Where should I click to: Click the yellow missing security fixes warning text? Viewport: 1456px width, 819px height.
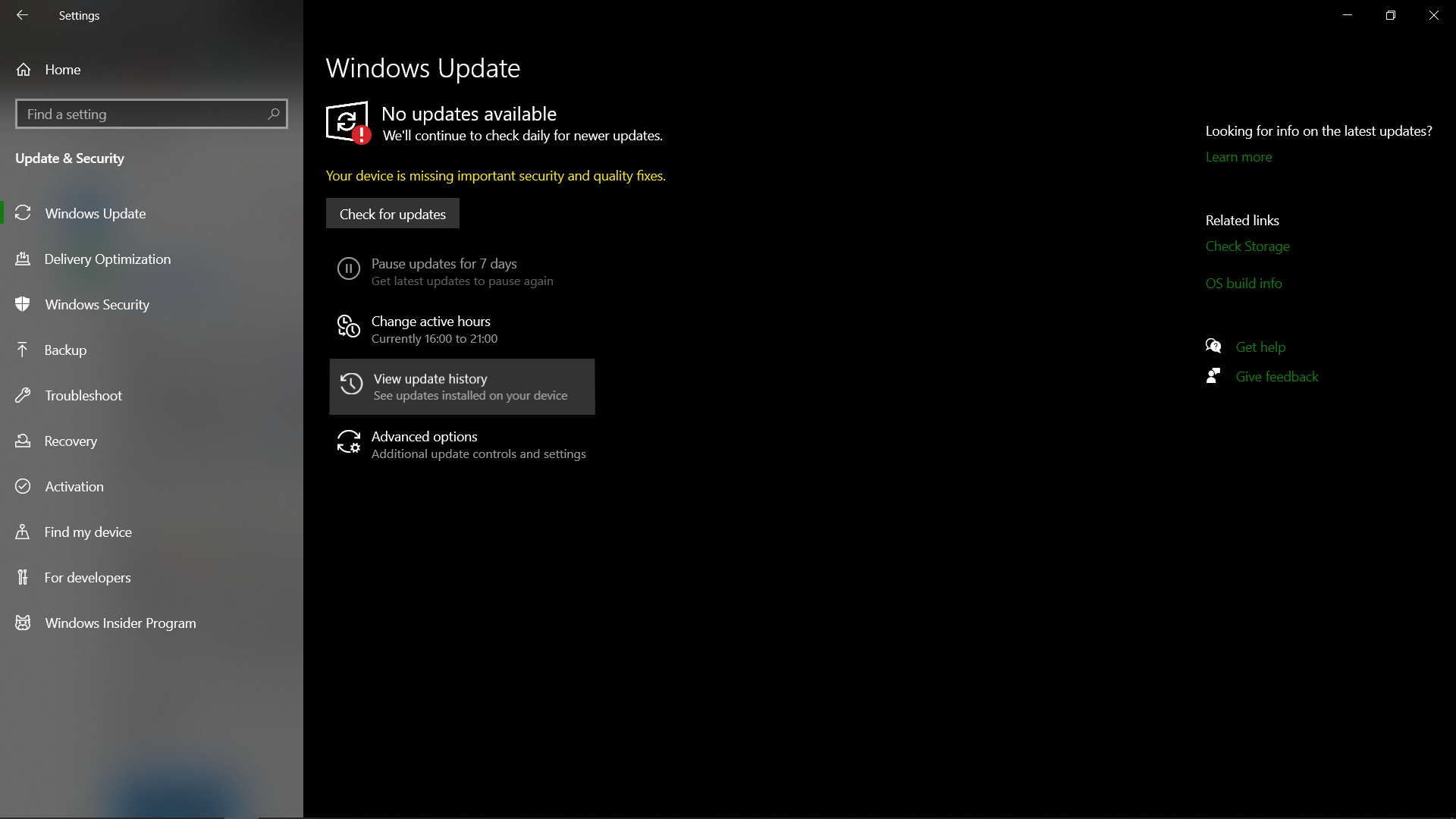(496, 175)
